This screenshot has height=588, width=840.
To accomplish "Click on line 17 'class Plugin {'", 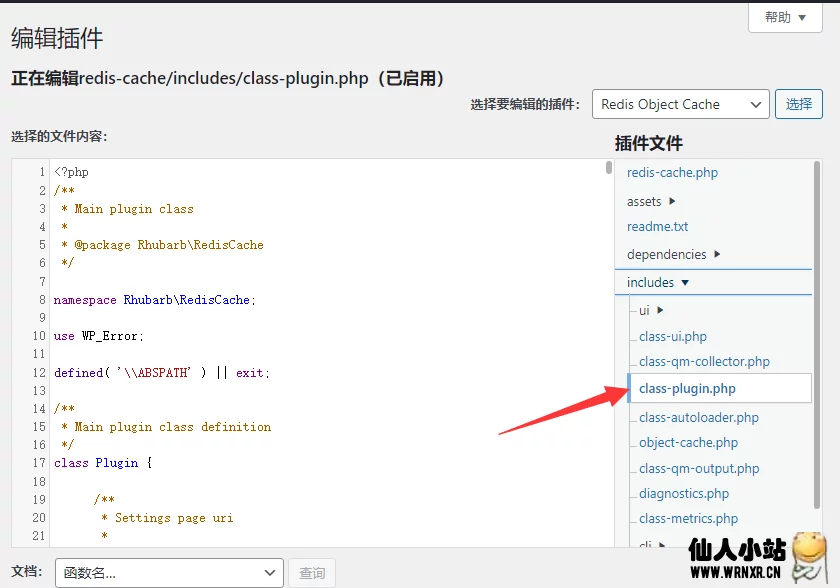I will click(x=103, y=463).
